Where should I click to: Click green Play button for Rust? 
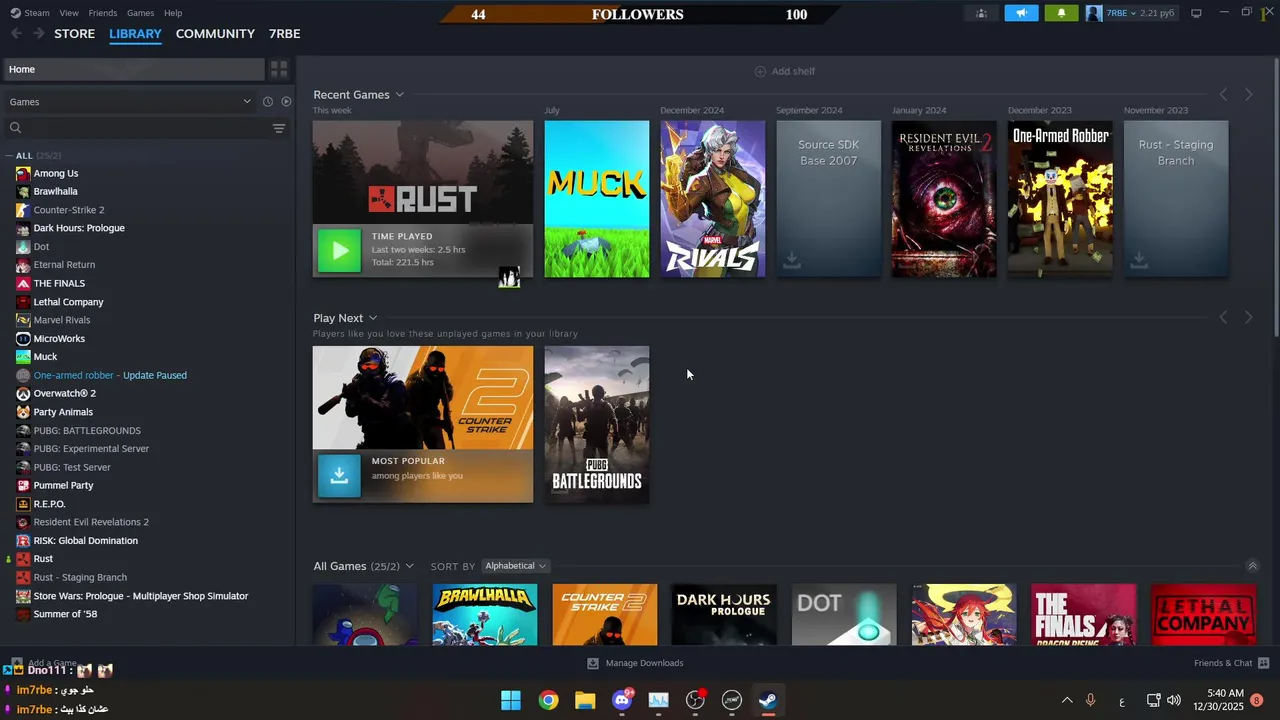pos(339,250)
